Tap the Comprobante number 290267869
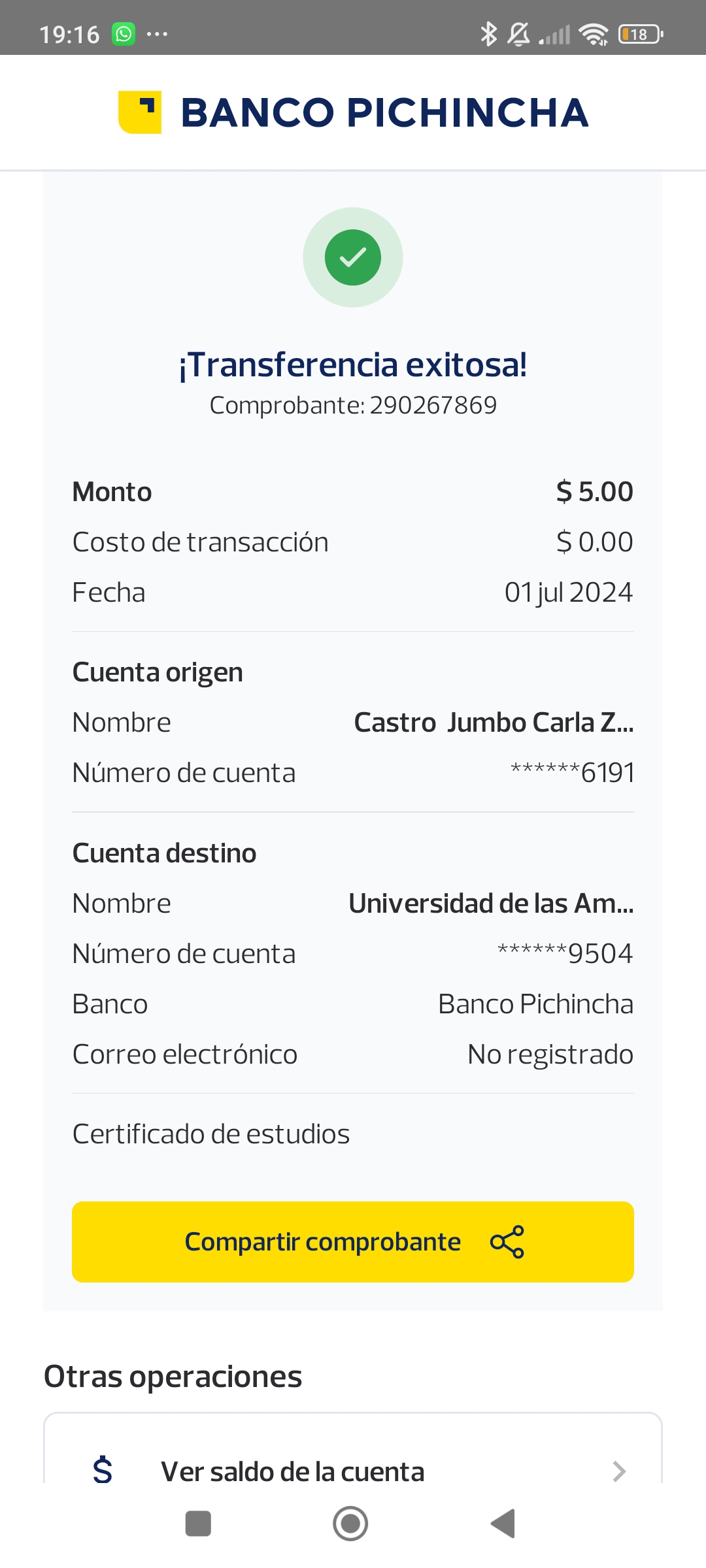 [433, 405]
